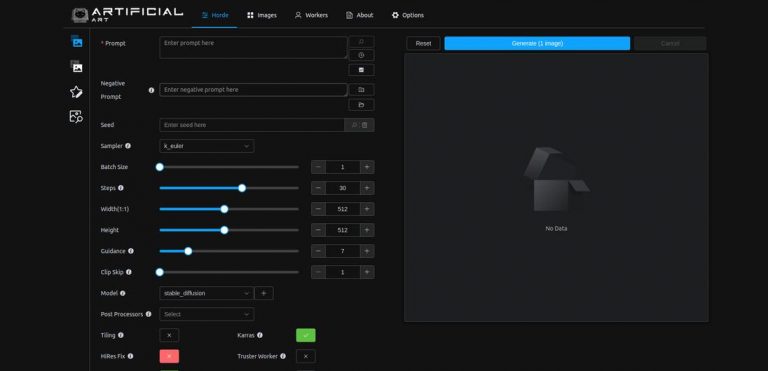Click the greyed Cancel button

coord(670,43)
